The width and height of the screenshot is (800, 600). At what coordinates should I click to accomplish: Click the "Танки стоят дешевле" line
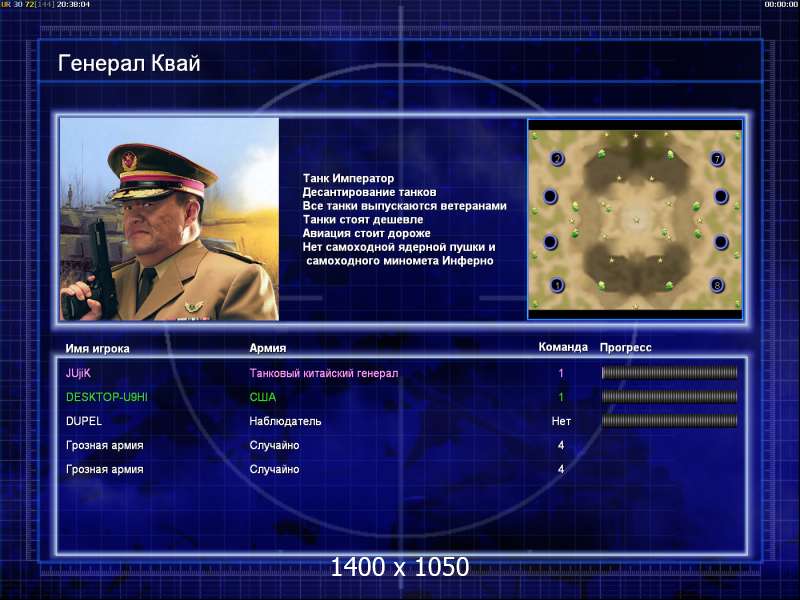click(x=363, y=219)
